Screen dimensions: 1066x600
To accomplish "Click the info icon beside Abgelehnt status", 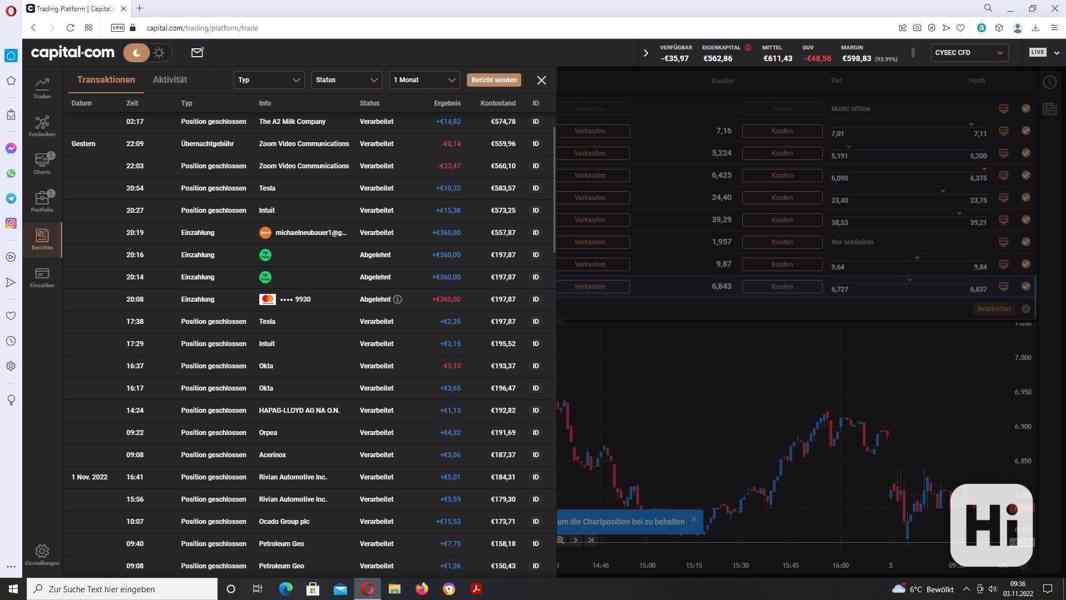I will pyautogui.click(x=397, y=299).
